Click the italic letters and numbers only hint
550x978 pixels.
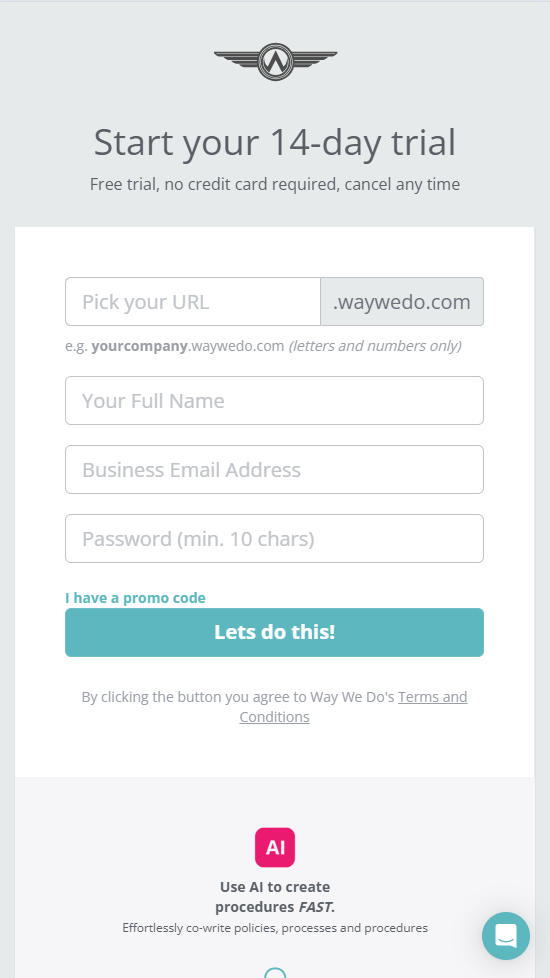click(x=375, y=346)
